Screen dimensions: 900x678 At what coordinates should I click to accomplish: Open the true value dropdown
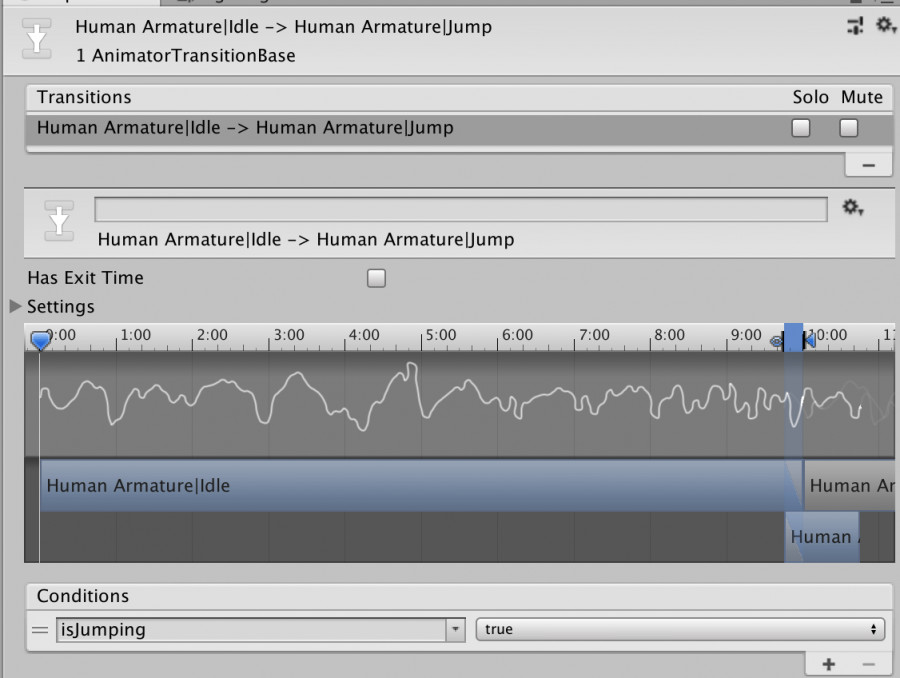tap(680, 629)
